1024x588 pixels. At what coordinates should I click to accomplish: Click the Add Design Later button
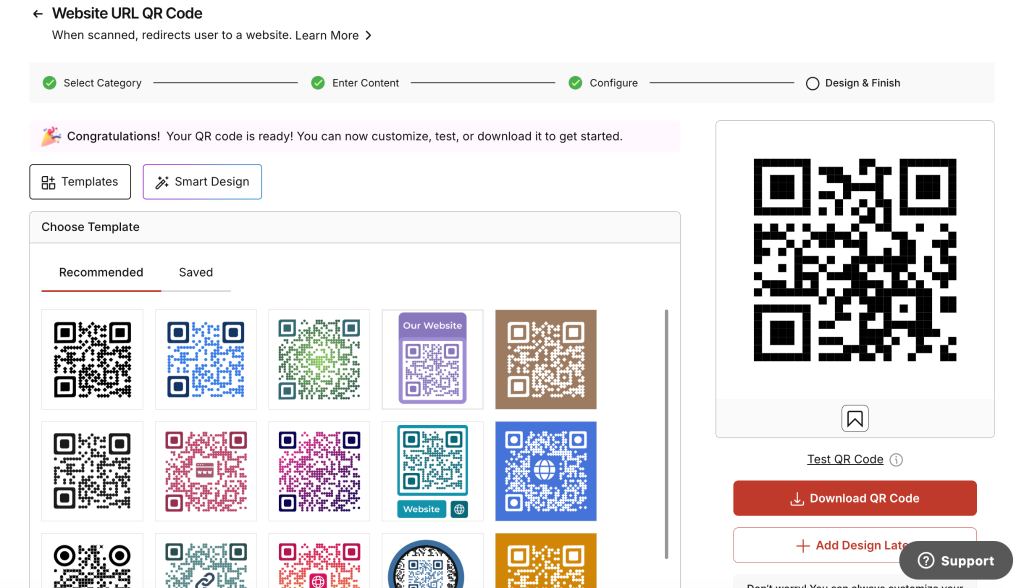point(855,546)
